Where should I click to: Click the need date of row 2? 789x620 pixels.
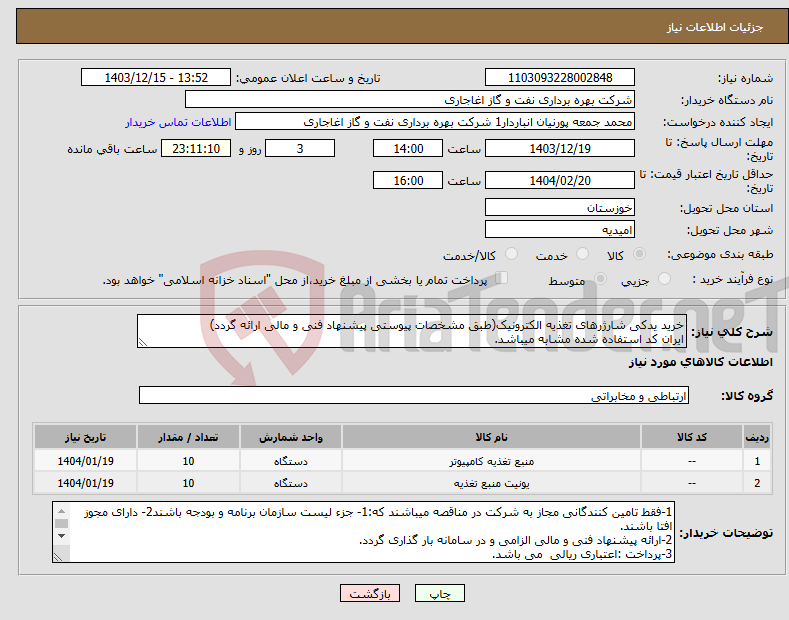86,483
